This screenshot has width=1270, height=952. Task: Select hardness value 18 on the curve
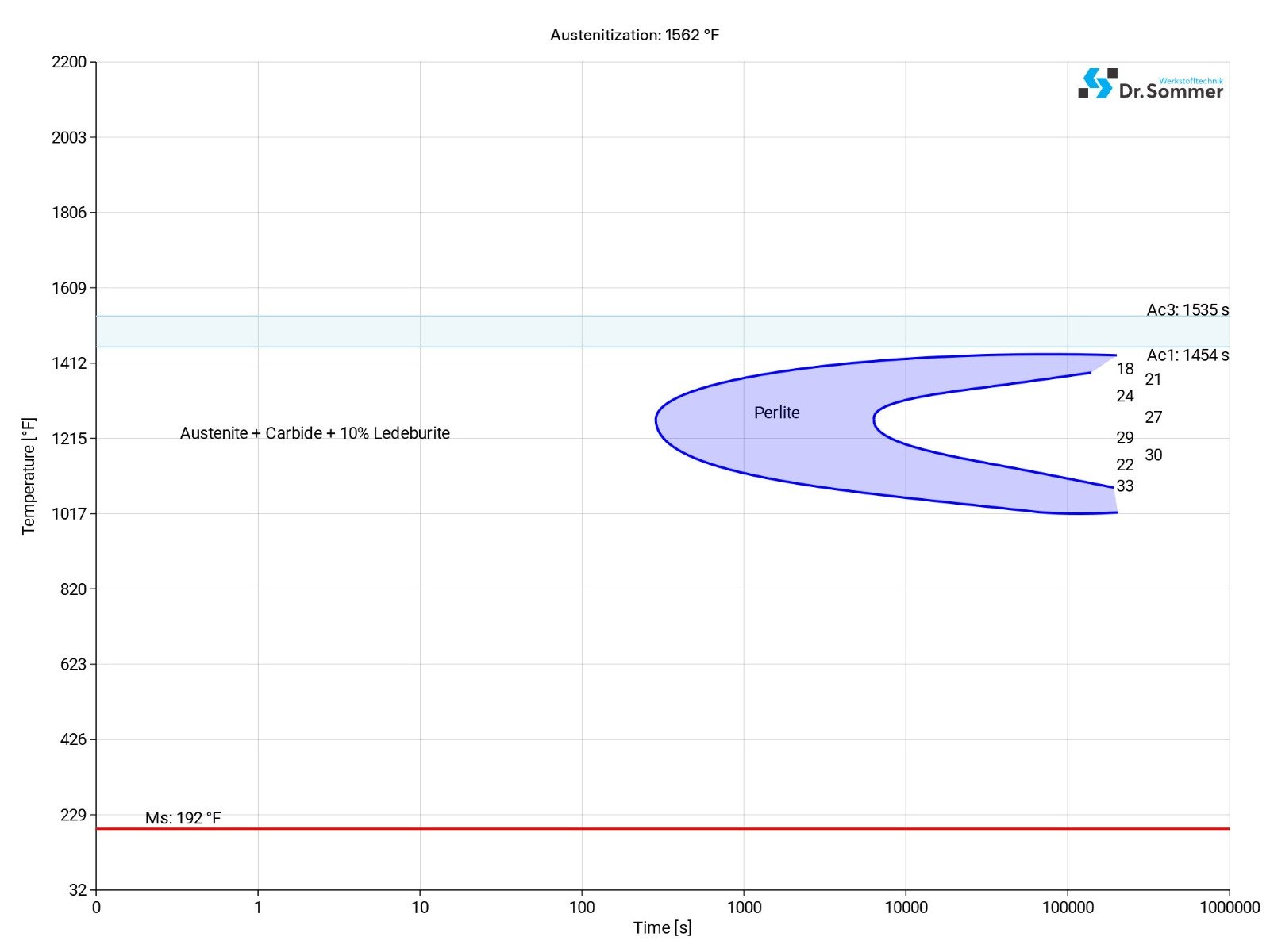pos(1125,369)
